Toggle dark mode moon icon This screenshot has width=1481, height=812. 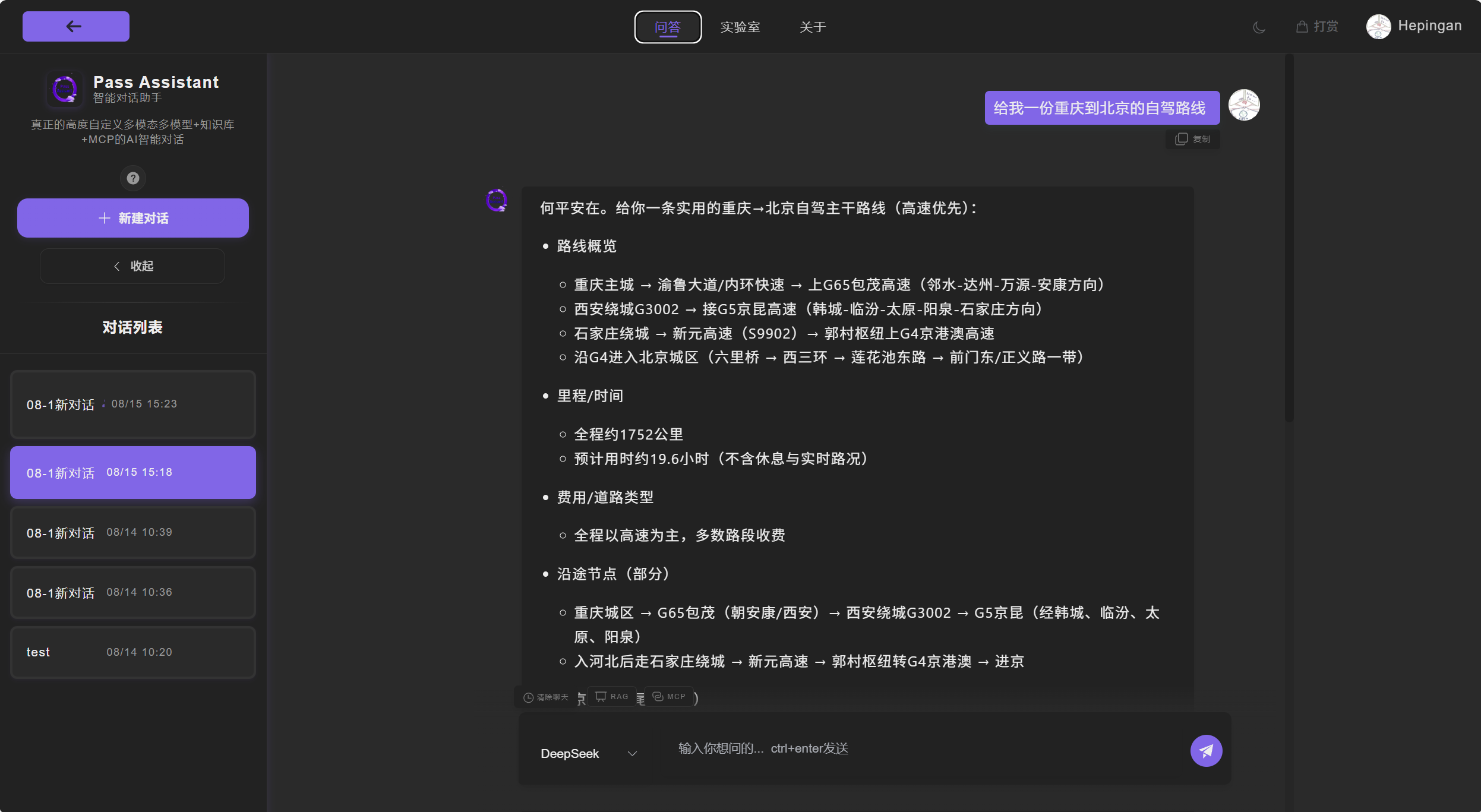click(x=1258, y=27)
